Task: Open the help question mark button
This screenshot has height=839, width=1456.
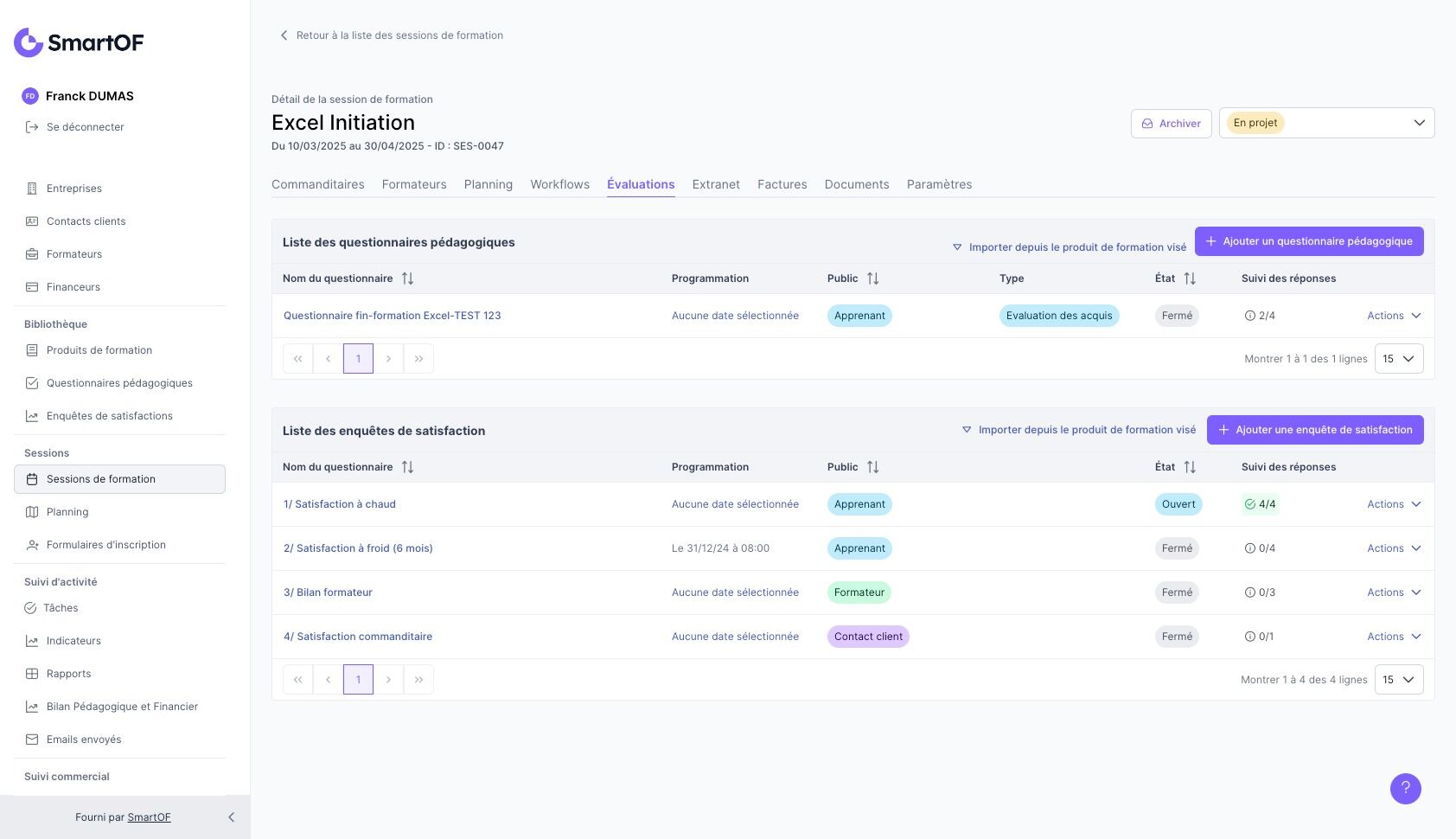Action: click(x=1406, y=788)
